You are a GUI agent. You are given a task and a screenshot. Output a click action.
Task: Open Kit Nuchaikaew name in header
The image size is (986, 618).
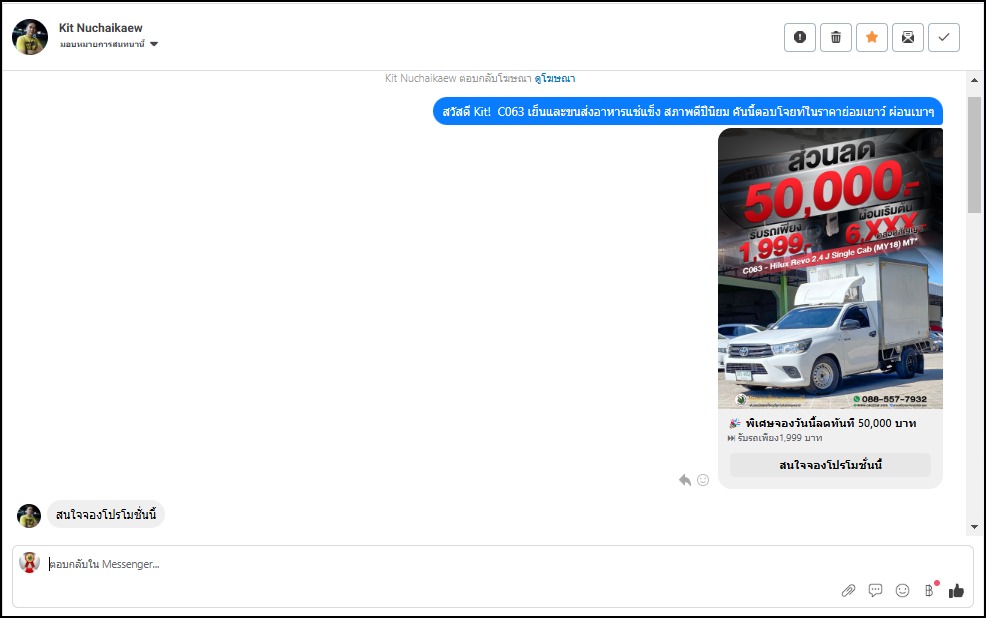coord(101,28)
